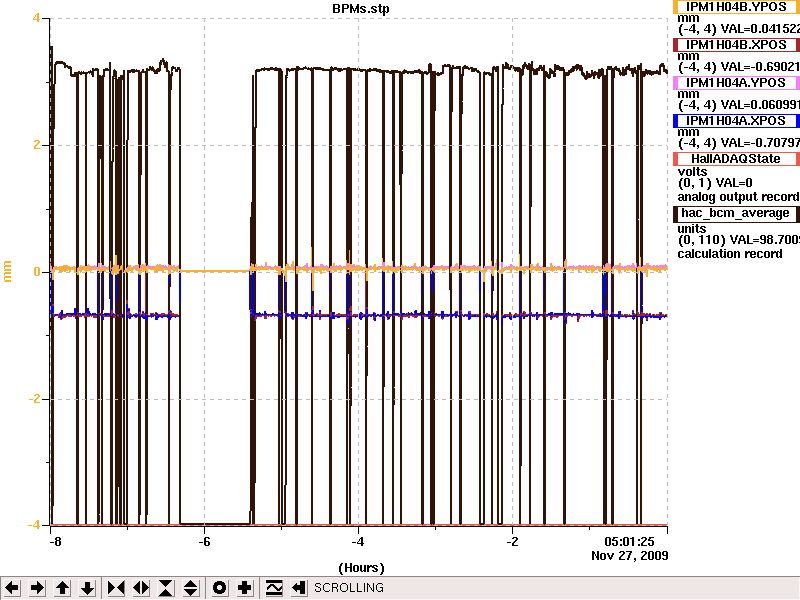The height and width of the screenshot is (600, 800).
Task: Click the mm y-axis unit label
Action: click(x=7, y=271)
